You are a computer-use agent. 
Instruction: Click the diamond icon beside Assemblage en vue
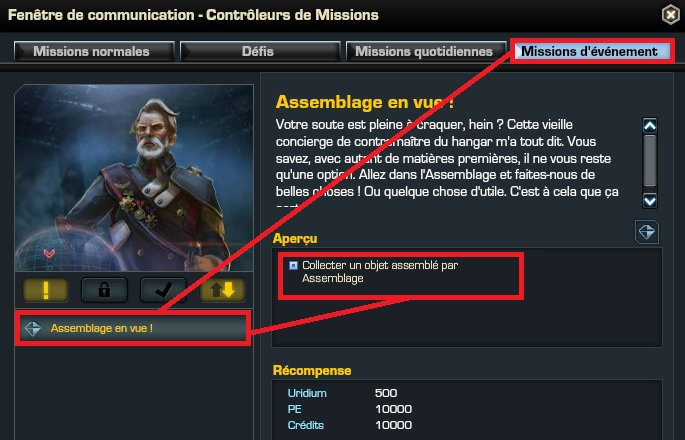pos(33,328)
